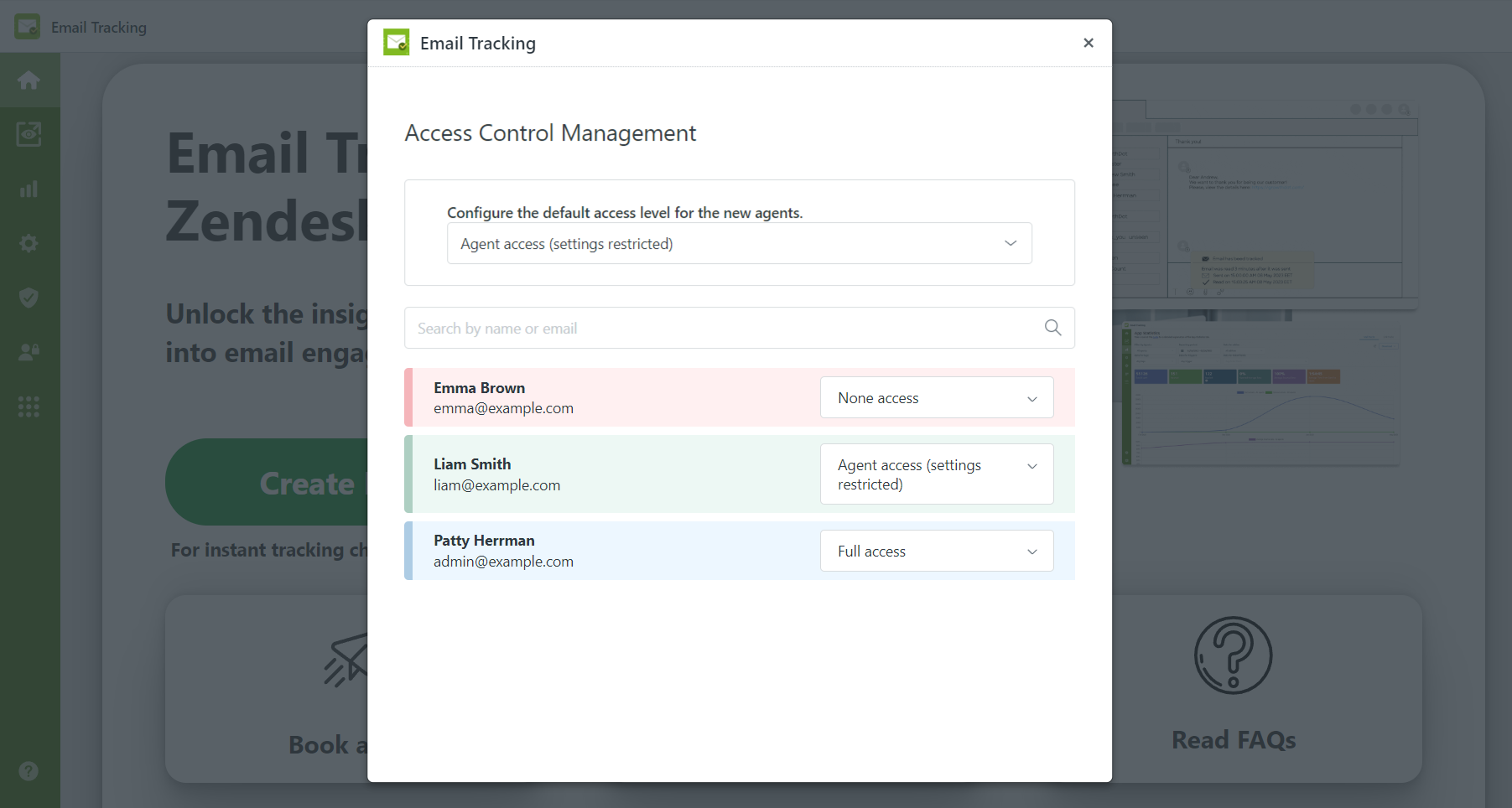1512x808 pixels.
Task: Open the email preview tracking sidebar icon
Action: pyautogui.click(x=29, y=134)
